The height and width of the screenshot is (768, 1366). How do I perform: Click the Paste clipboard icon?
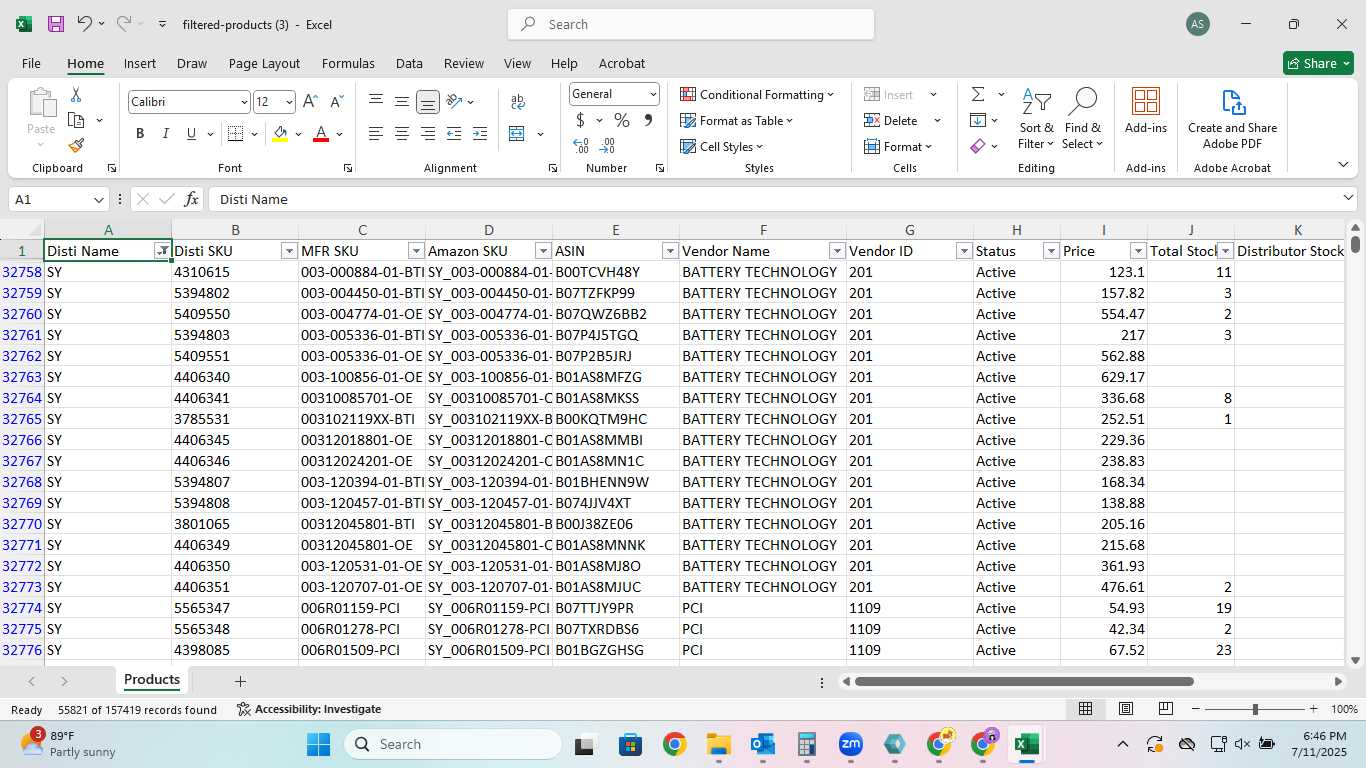pyautogui.click(x=41, y=103)
